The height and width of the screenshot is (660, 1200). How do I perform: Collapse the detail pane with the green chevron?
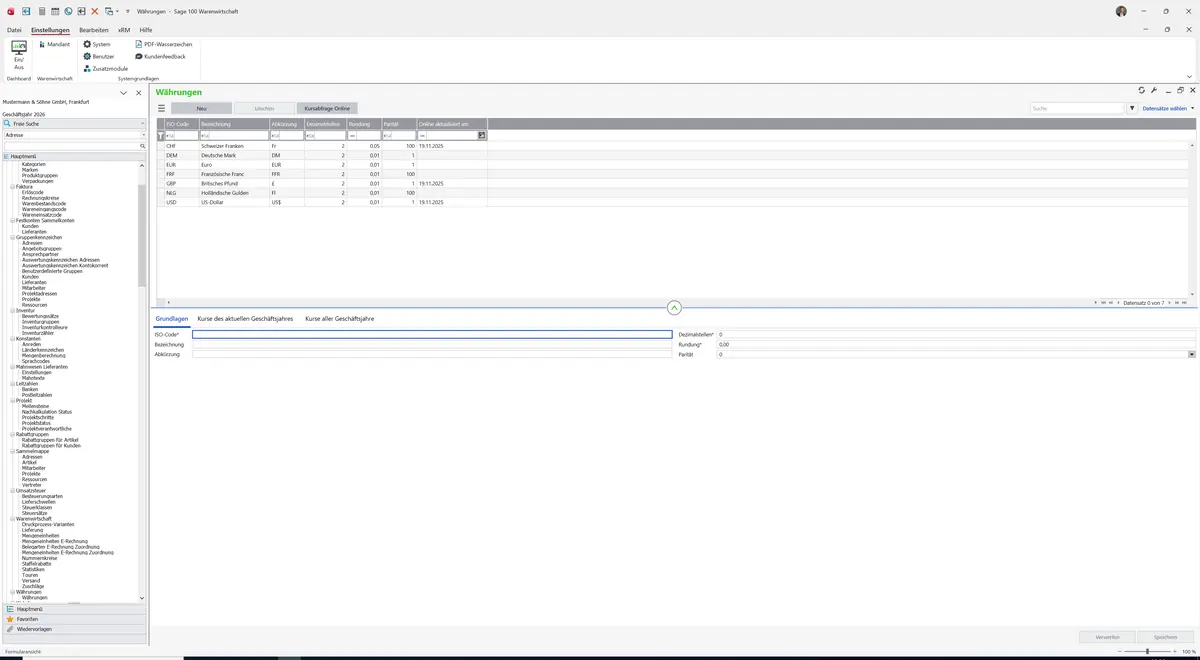coord(674,308)
